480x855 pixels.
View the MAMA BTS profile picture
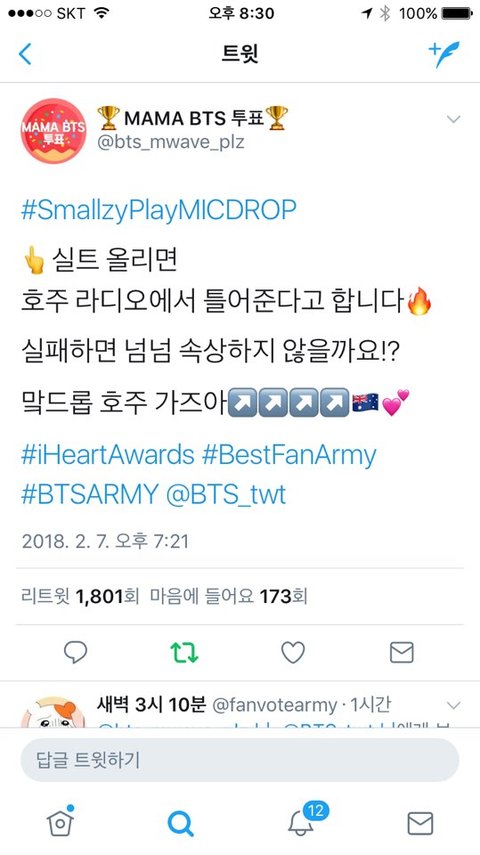click(53, 131)
